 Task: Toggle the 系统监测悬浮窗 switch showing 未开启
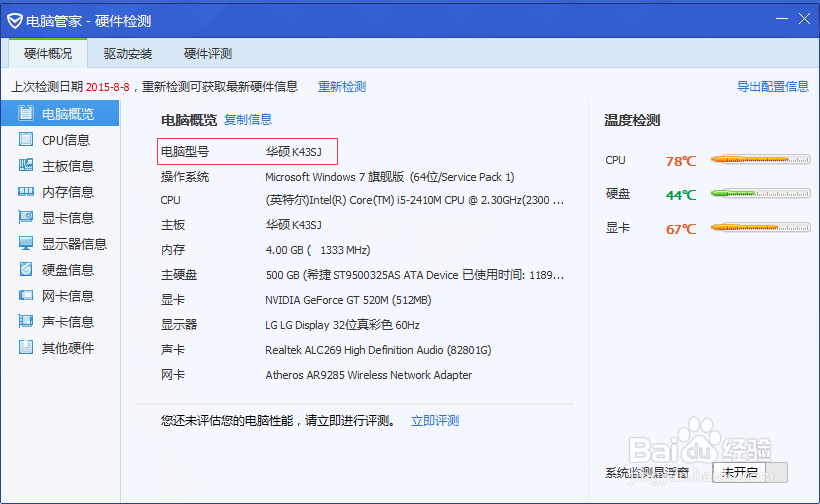pyautogui.click(x=750, y=473)
